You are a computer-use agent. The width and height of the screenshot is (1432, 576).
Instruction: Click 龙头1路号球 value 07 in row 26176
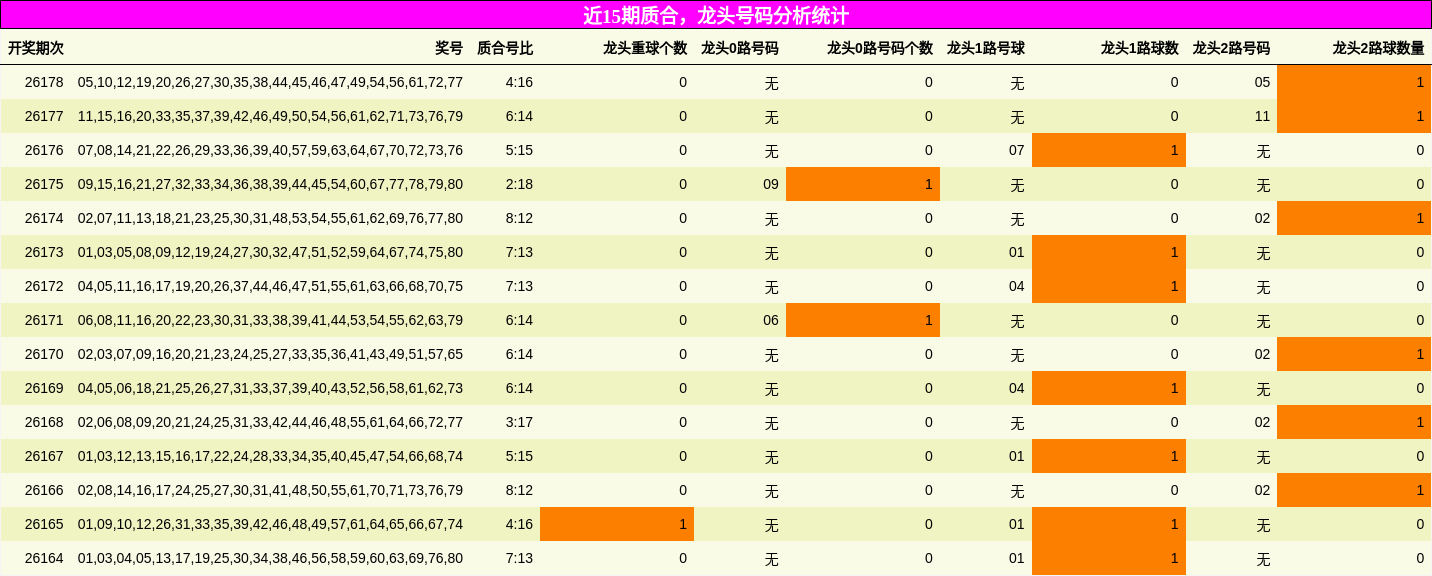pos(1016,150)
